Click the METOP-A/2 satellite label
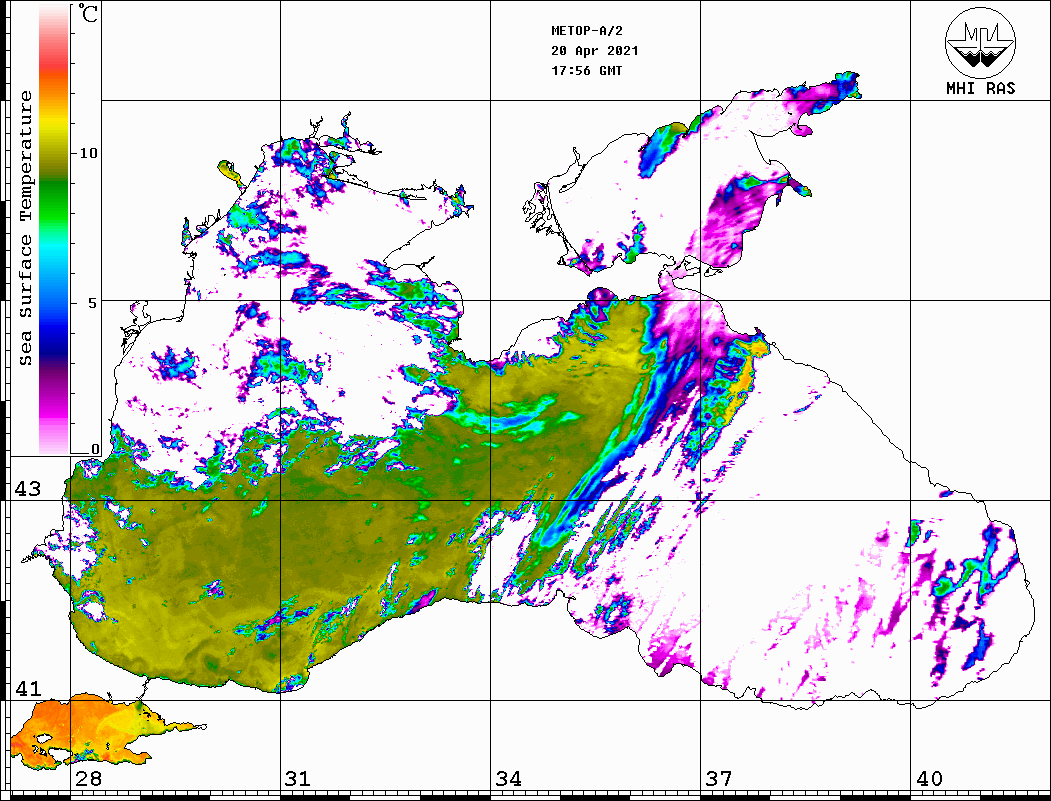Viewport: 1051px width, 801px height. point(587,31)
